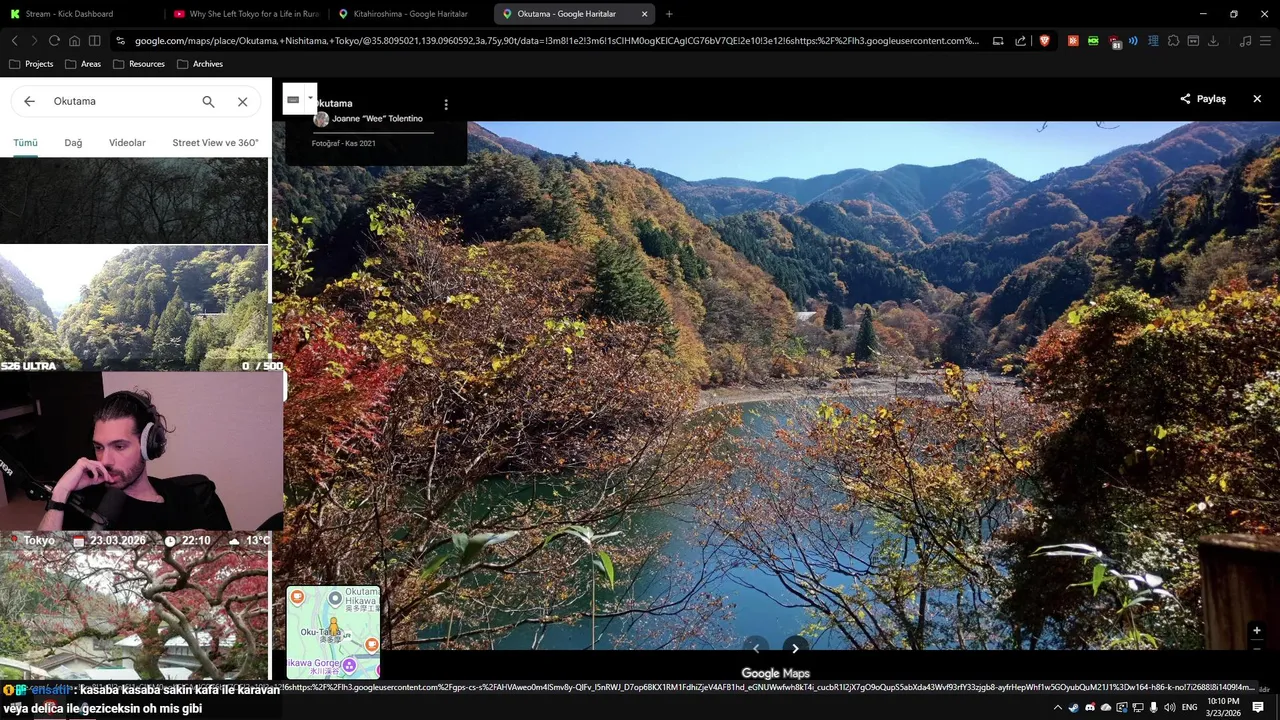
Task: Switch to Kitahiroshima Google Haritalar tab
Action: click(x=409, y=14)
